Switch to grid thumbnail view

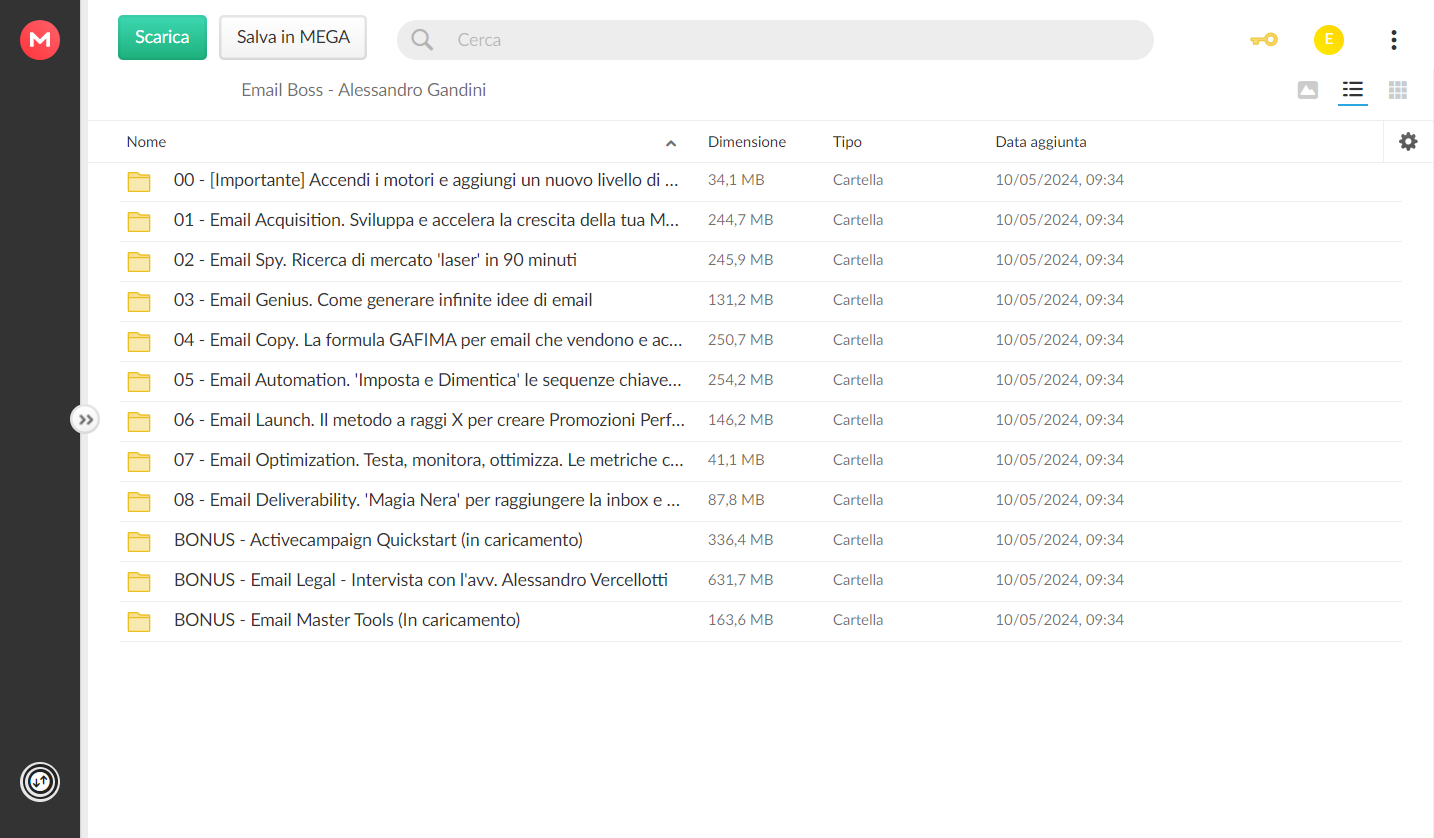1398,90
